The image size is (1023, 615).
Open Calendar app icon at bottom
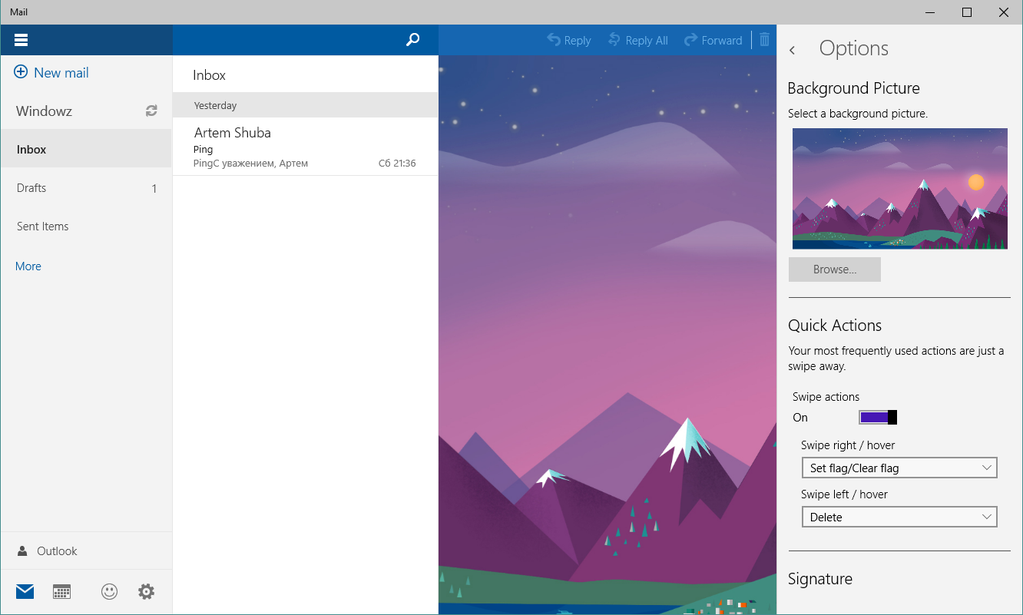point(62,592)
